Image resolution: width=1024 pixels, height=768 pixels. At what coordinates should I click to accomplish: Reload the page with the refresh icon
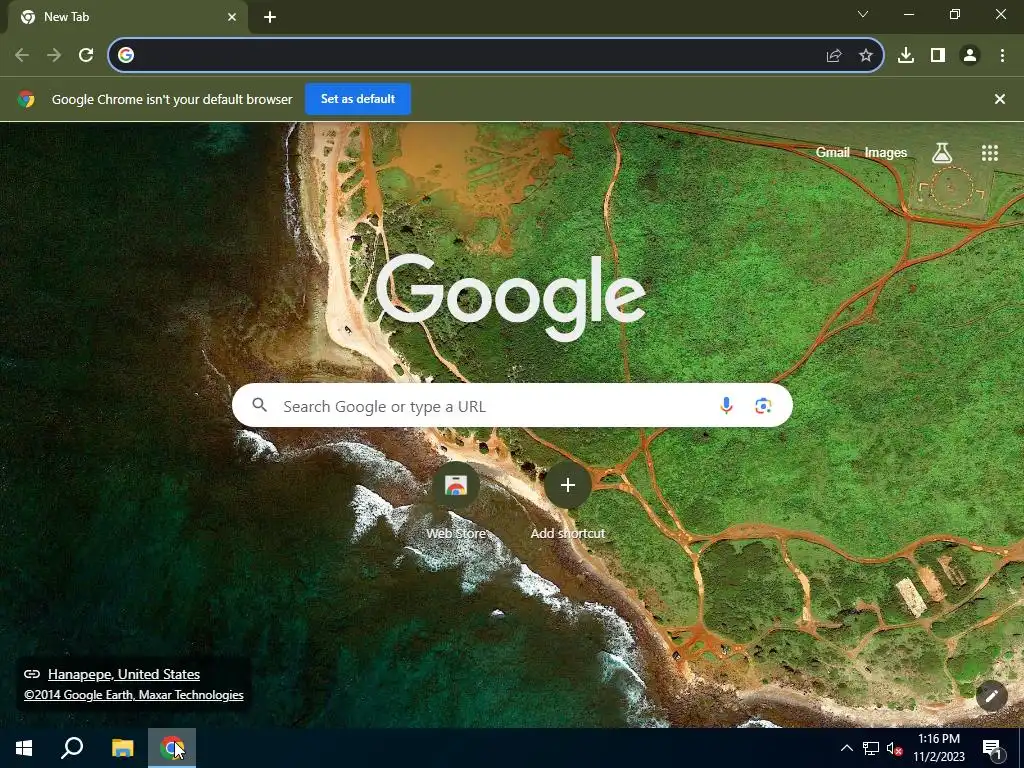pyautogui.click(x=86, y=55)
